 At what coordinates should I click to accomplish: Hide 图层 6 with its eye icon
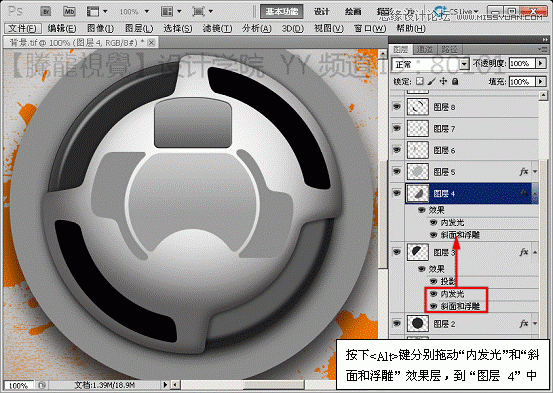[x=397, y=150]
